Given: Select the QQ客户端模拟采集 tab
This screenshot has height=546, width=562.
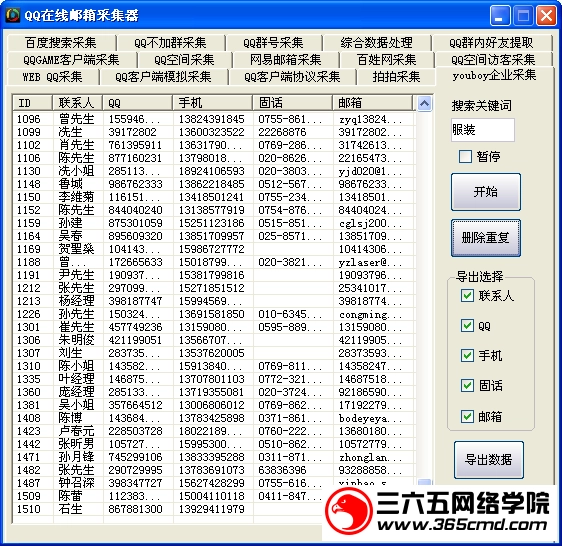Looking at the screenshot, I should coord(163,77).
